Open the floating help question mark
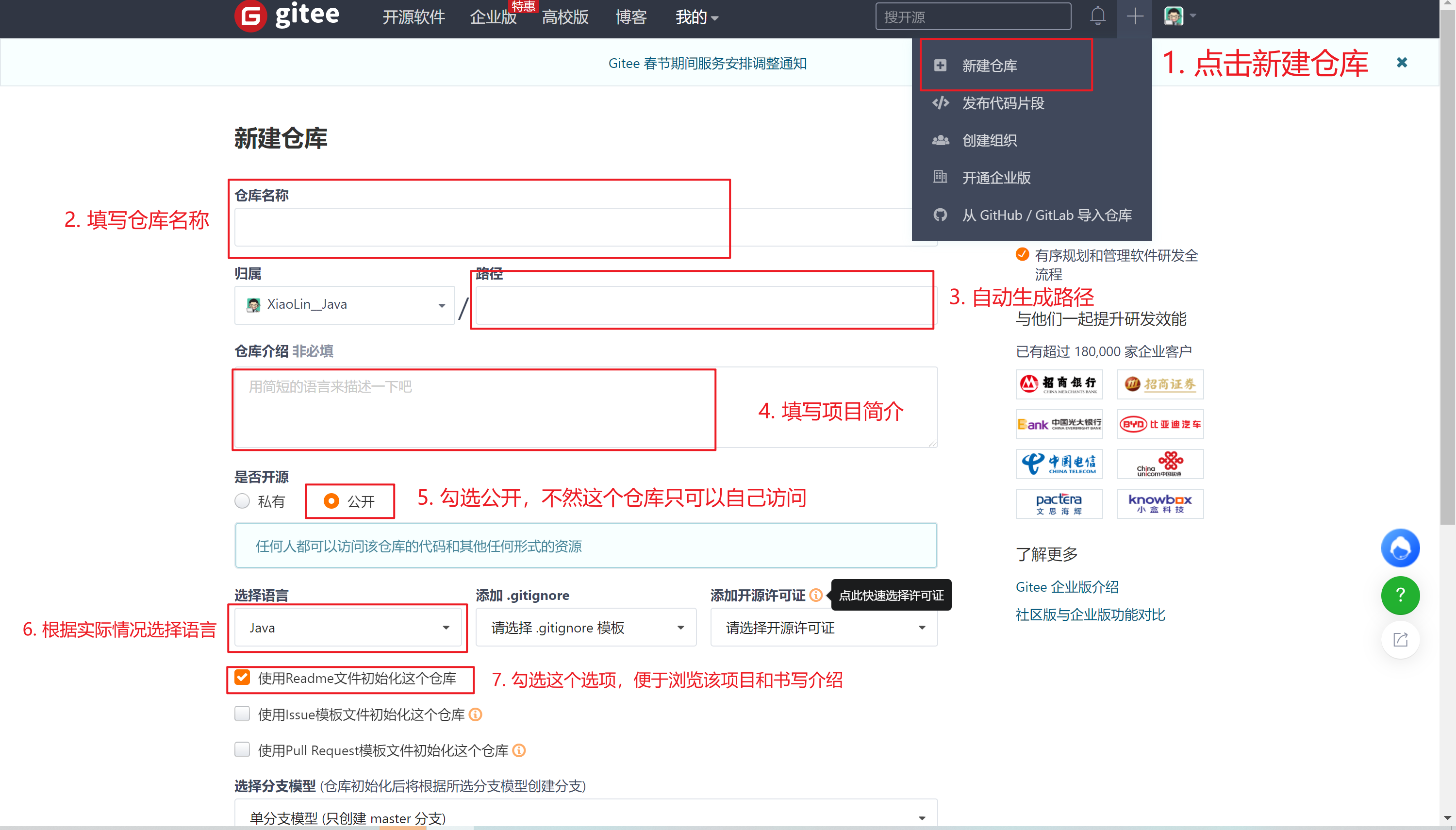The image size is (1456, 830). [x=1401, y=595]
